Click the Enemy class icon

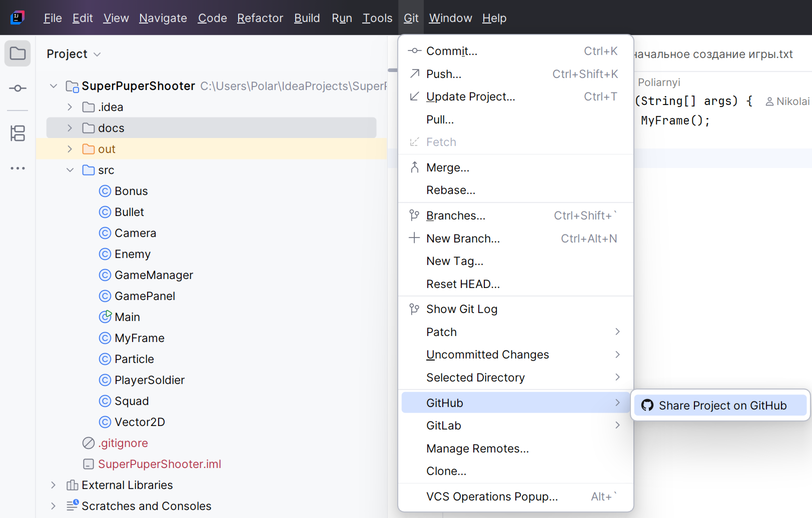tap(105, 254)
